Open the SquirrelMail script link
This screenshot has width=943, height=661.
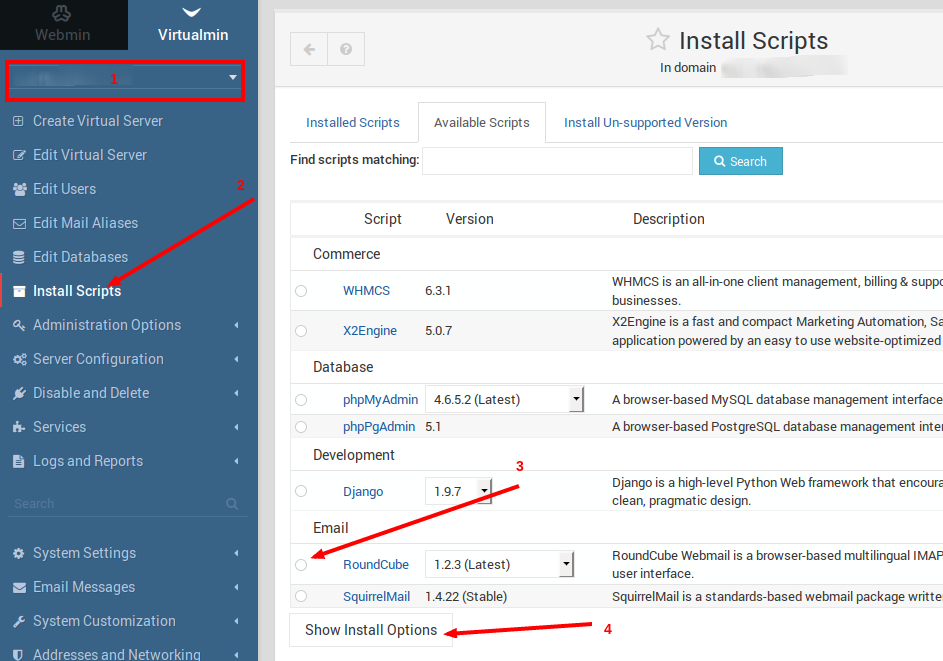(x=376, y=597)
